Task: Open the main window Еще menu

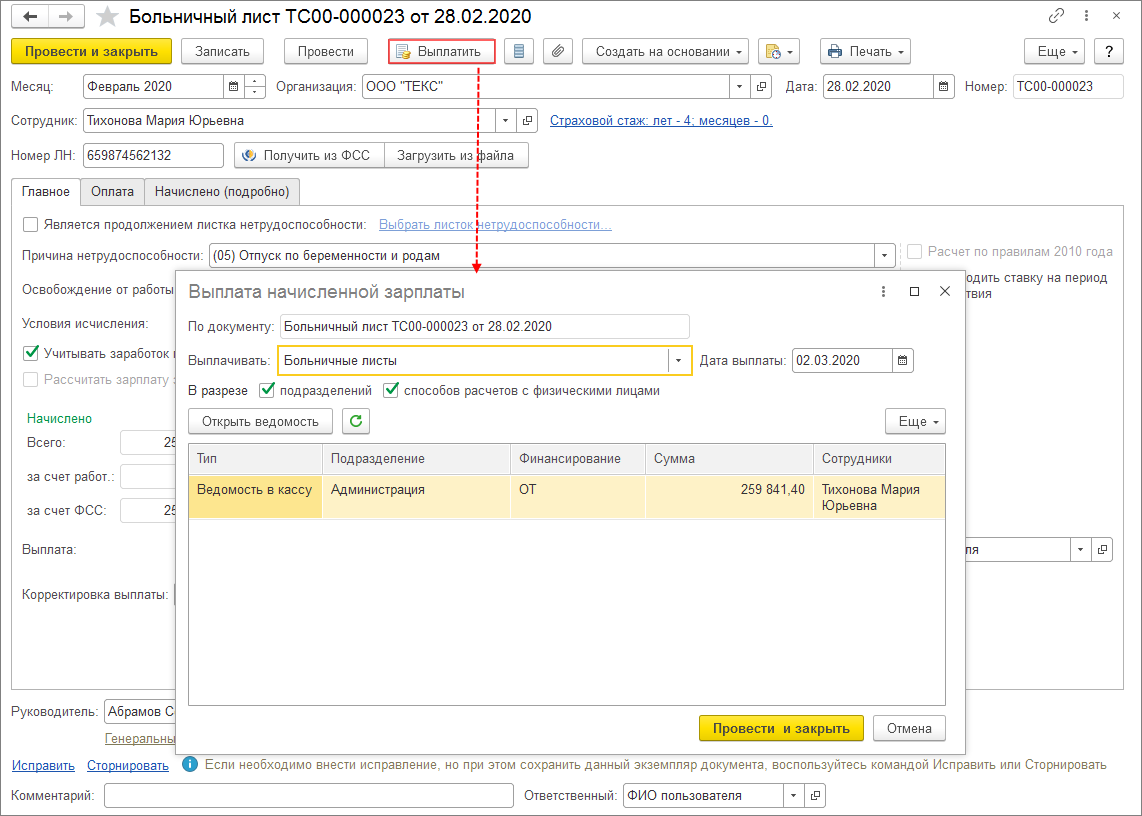Action: [1055, 52]
